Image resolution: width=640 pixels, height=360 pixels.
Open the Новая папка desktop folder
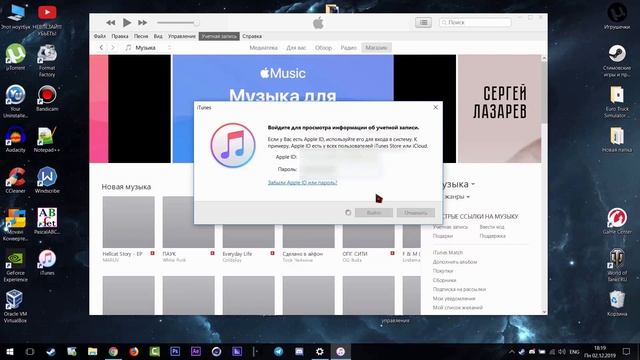pyautogui.click(x=617, y=139)
